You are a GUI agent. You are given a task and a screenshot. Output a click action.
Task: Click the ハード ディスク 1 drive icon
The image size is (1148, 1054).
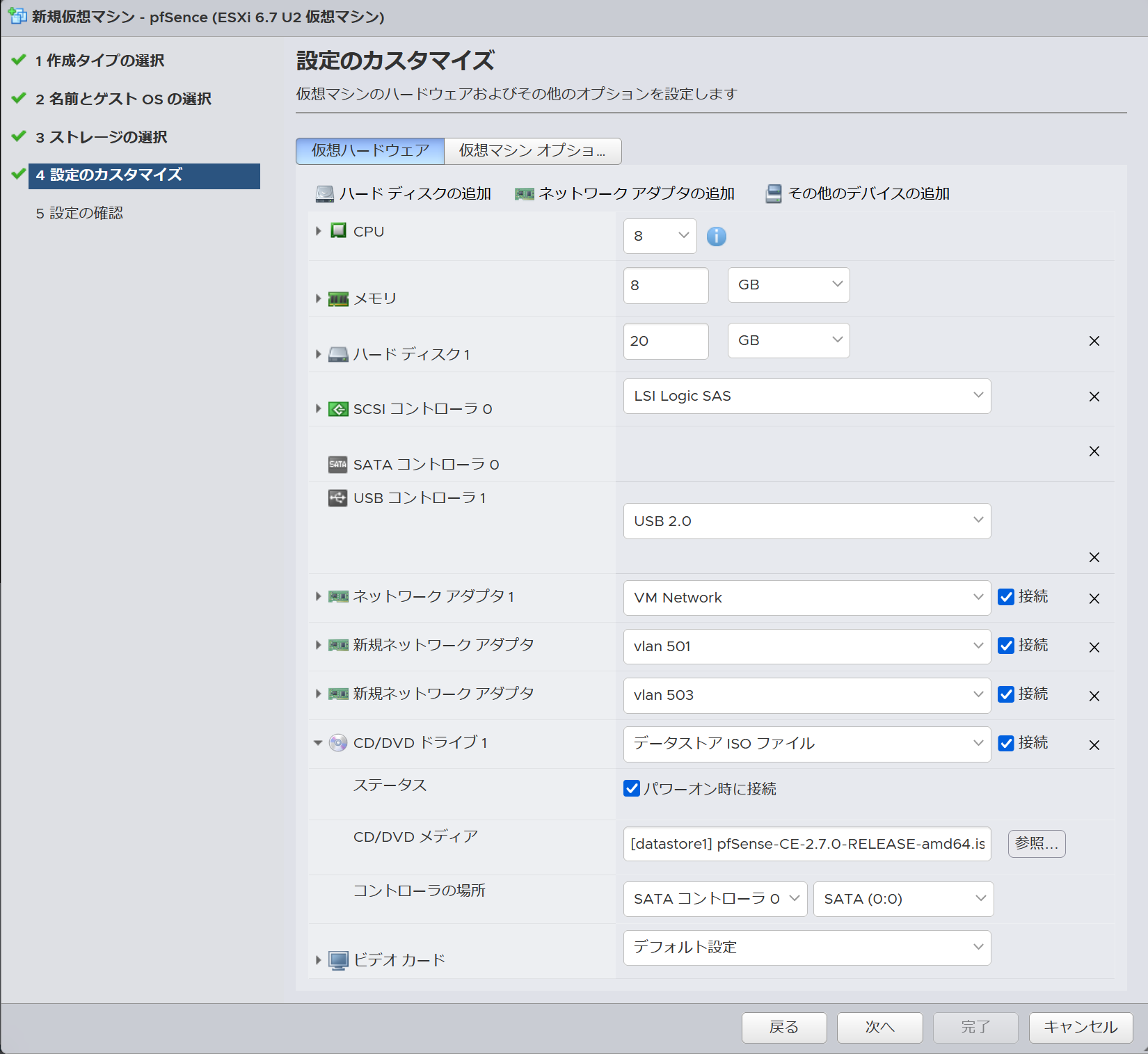[x=338, y=355]
